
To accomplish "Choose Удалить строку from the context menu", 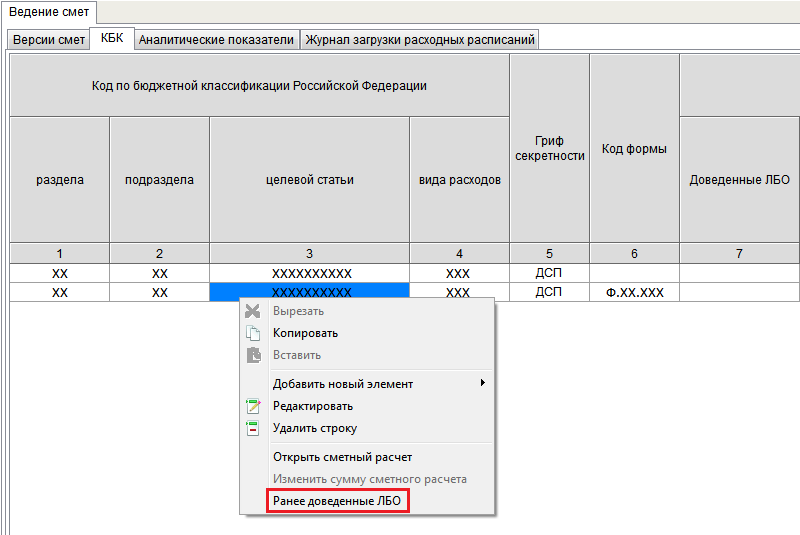I will 314,428.
